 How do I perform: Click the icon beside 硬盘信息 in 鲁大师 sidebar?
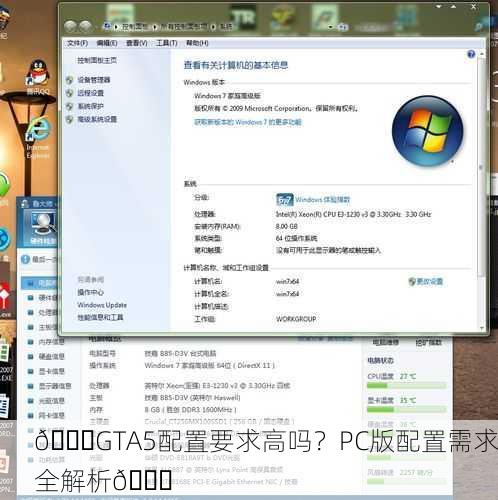(x=30, y=357)
